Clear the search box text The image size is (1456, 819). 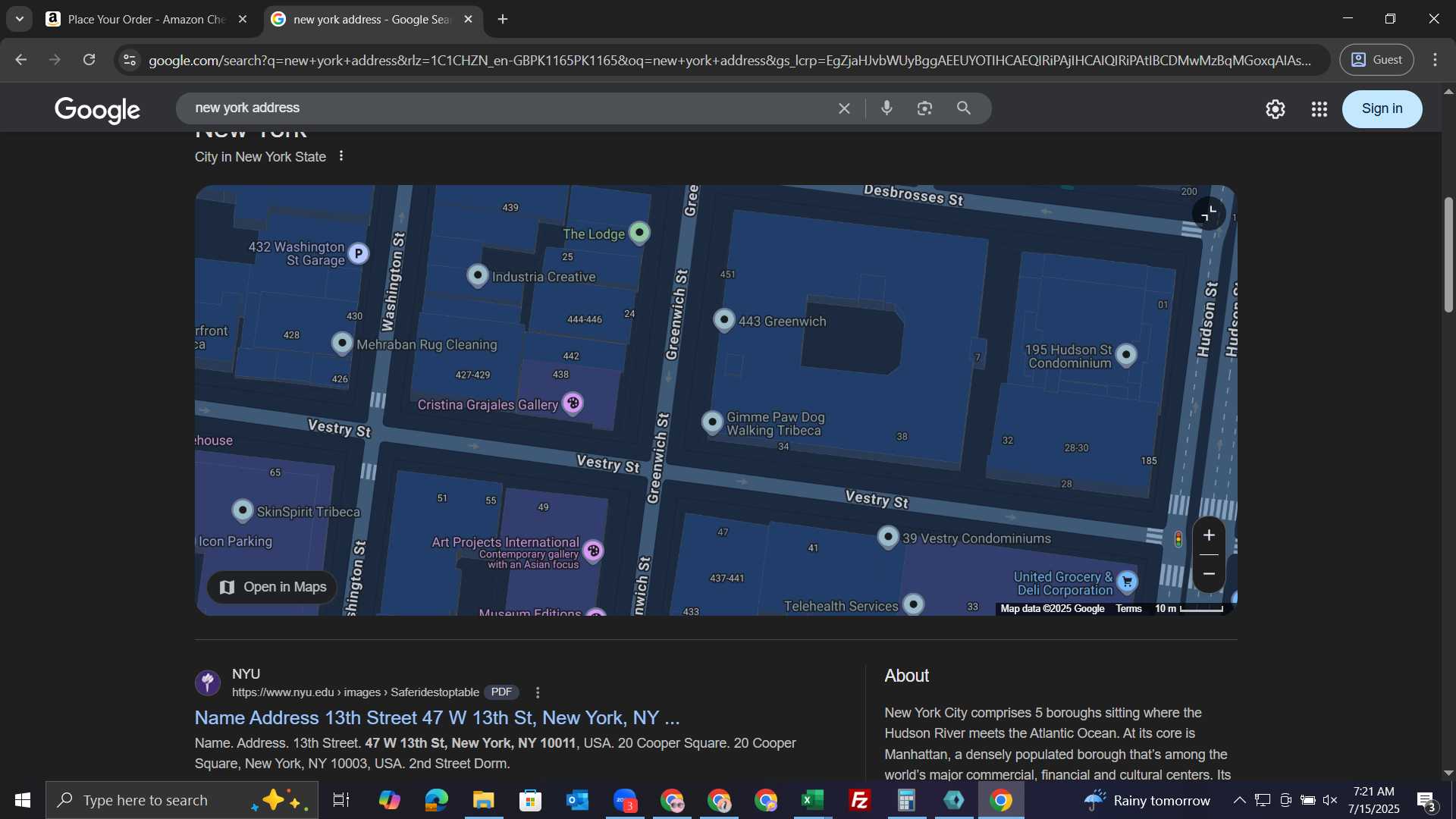(844, 108)
